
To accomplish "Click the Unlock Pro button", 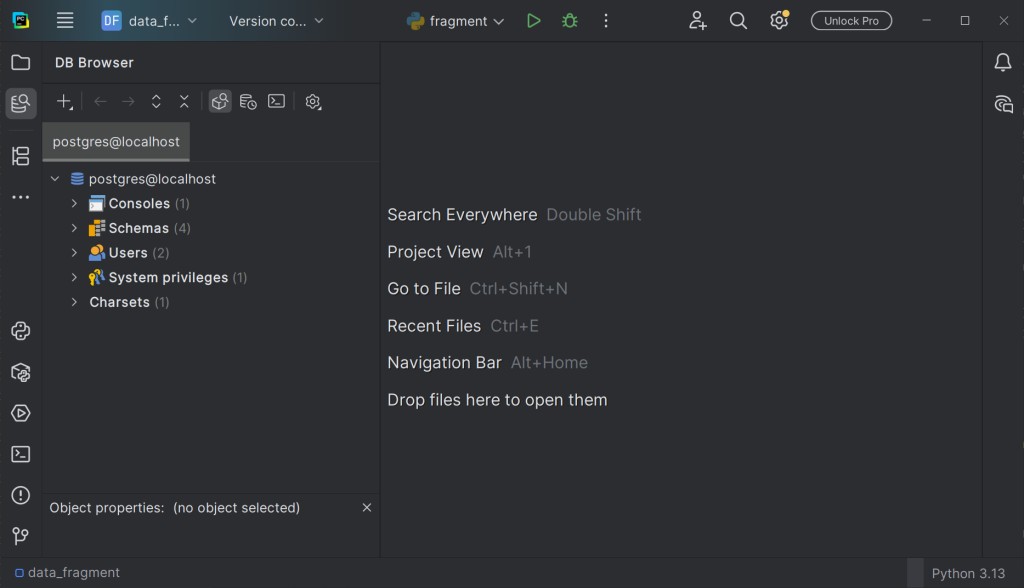I will 851,21.
